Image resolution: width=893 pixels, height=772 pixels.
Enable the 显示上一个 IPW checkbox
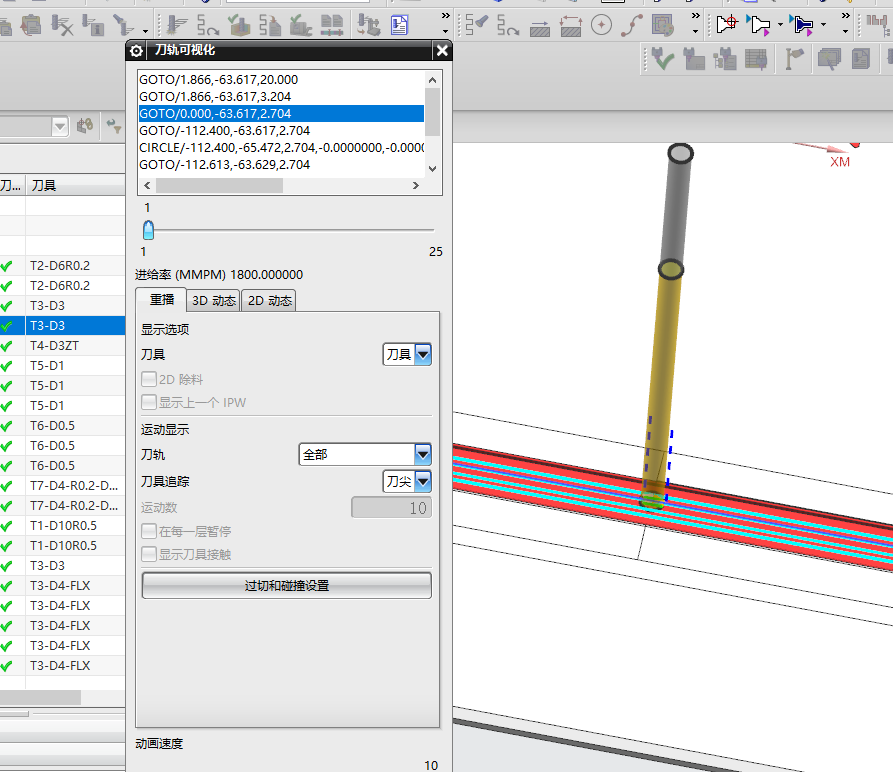pyautogui.click(x=149, y=403)
